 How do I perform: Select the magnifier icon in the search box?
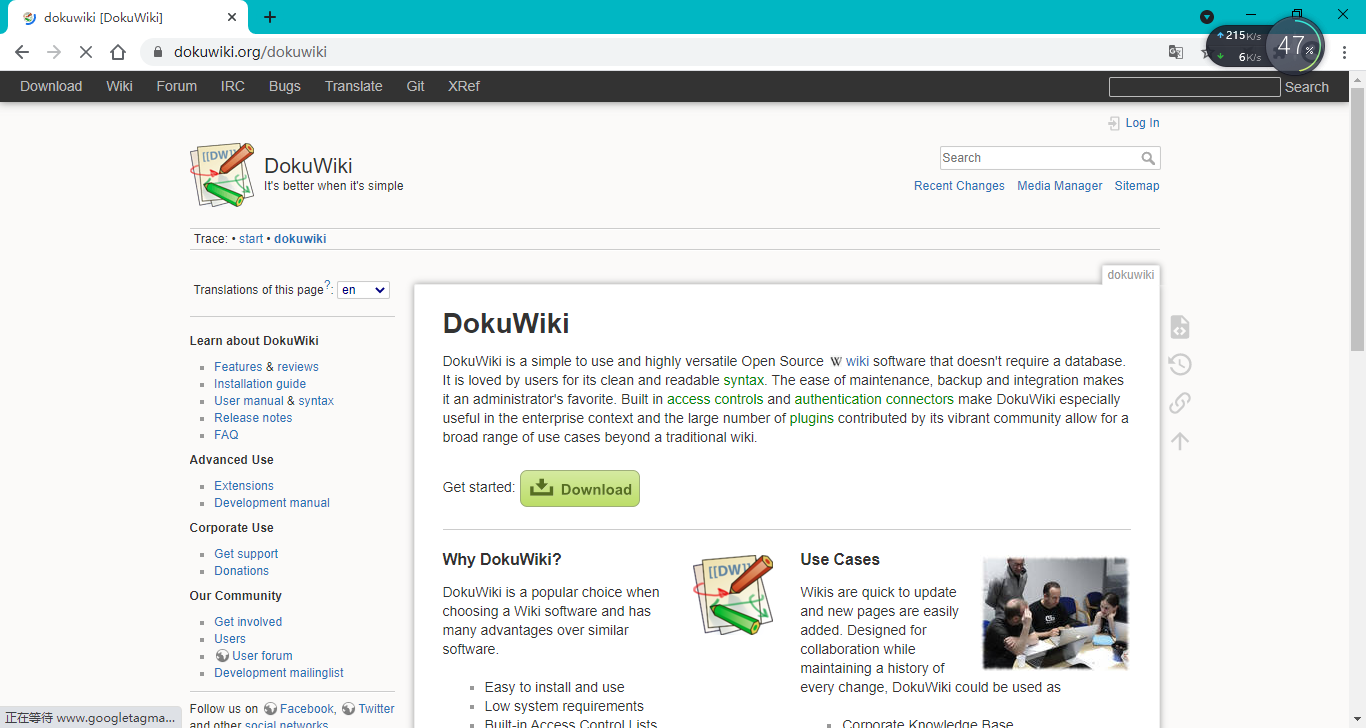pos(1149,158)
